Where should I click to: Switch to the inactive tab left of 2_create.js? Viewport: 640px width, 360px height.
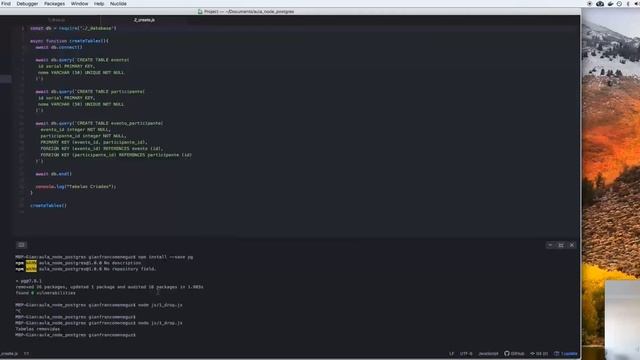(56, 20)
